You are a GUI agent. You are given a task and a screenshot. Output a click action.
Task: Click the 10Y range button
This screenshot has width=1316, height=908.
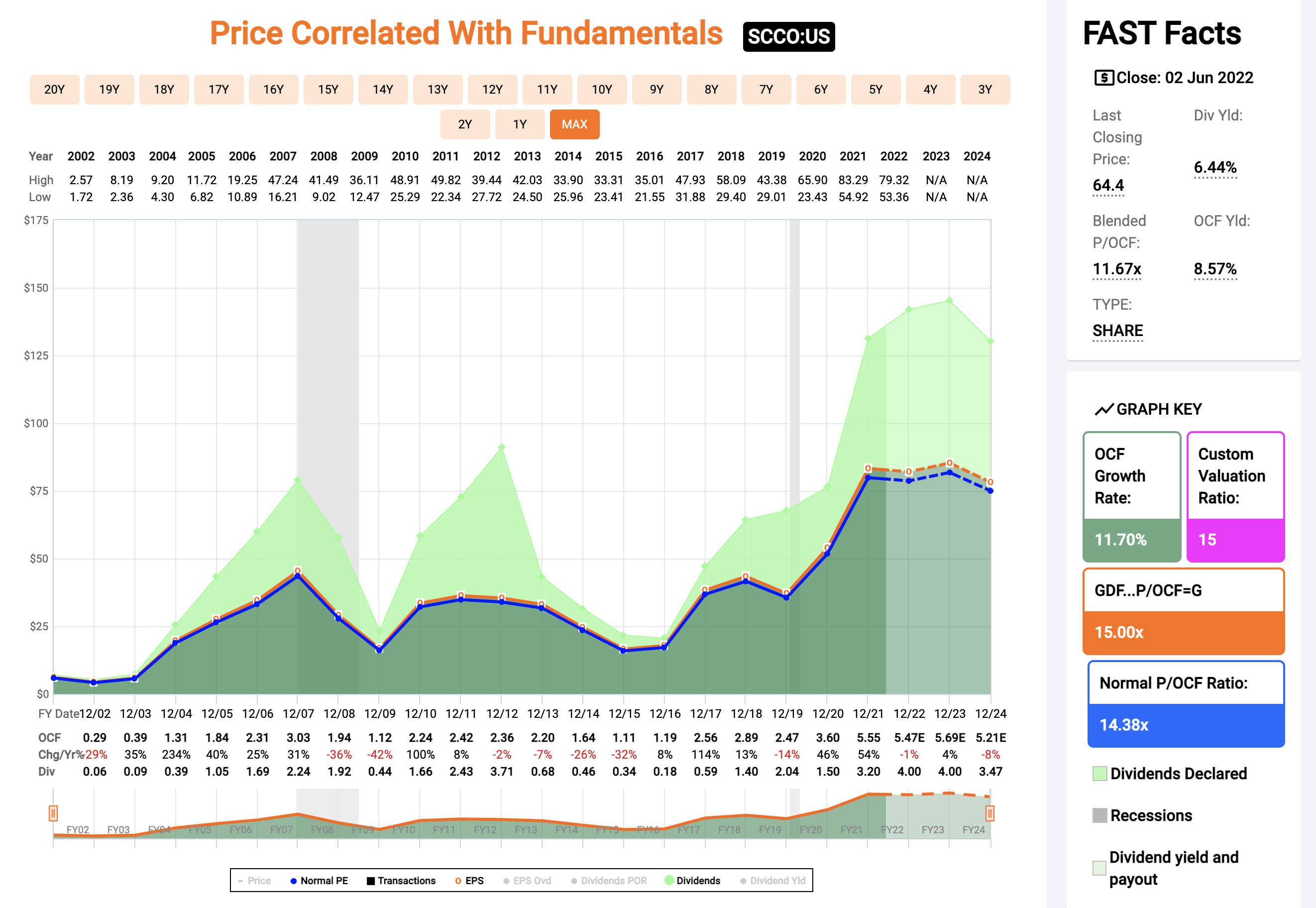pyautogui.click(x=602, y=89)
